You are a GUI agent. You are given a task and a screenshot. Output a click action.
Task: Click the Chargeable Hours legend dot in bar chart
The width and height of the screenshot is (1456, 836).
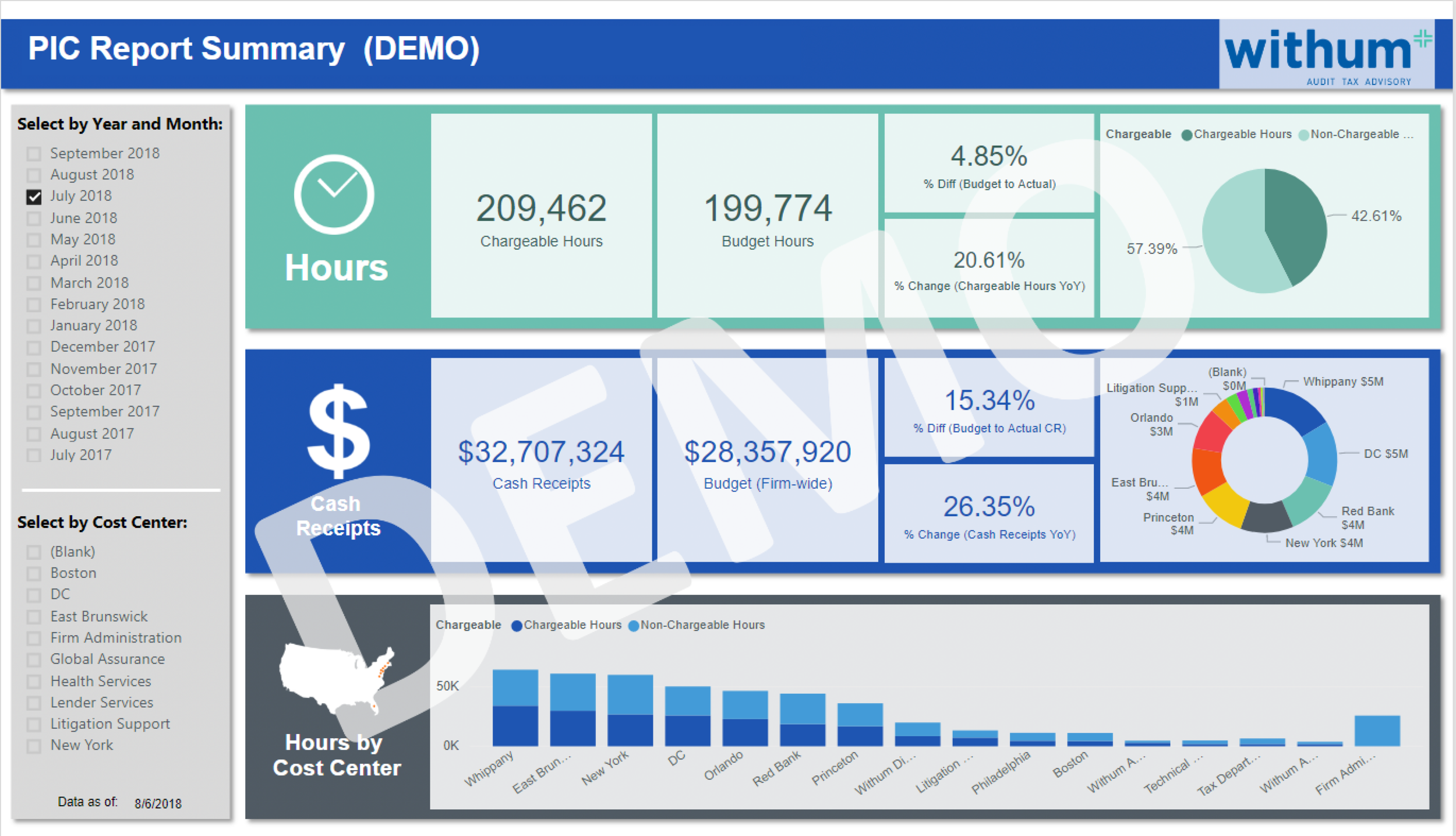[x=516, y=626]
